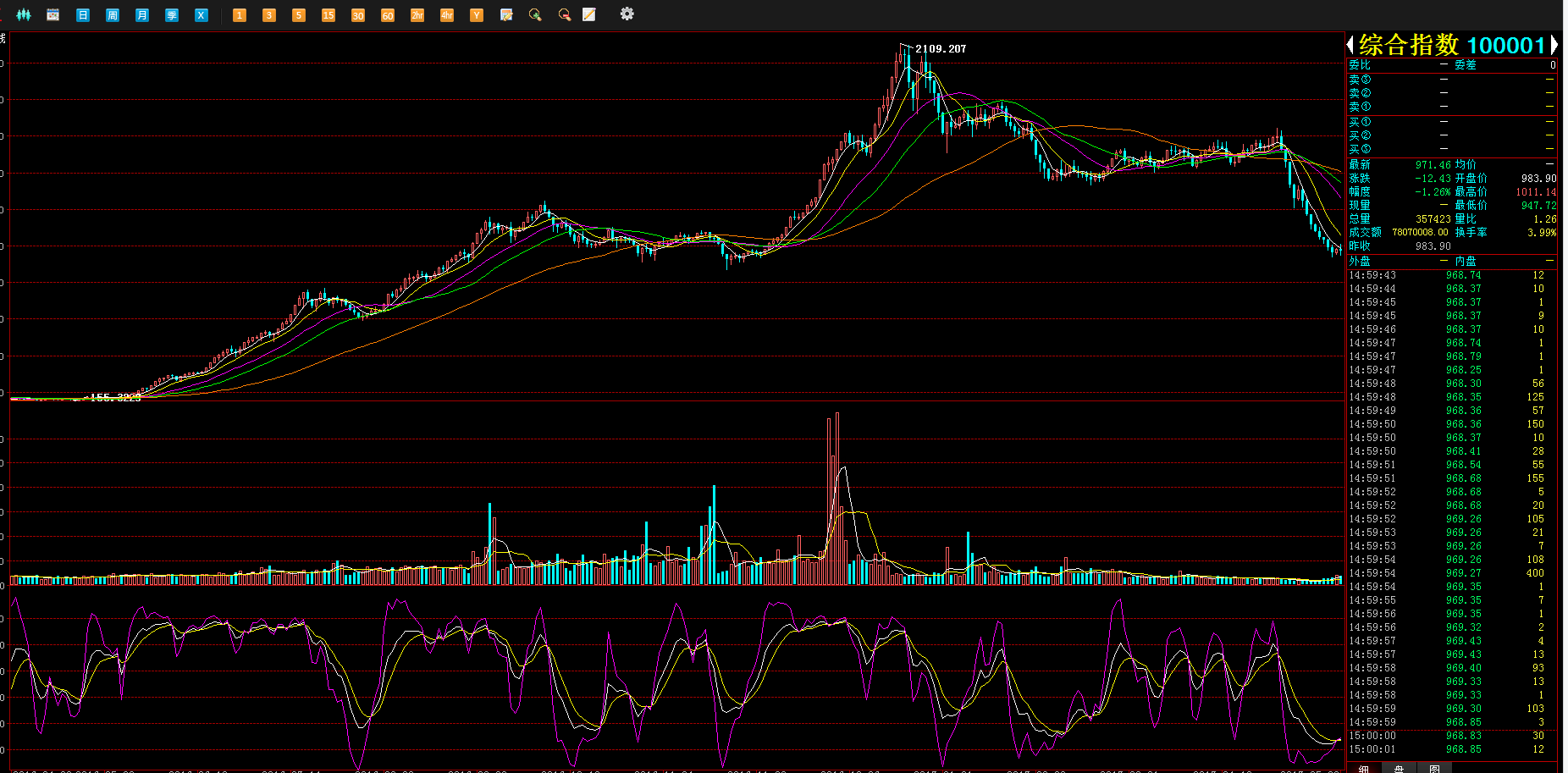Screen dimensions: 1568x773
Task: Select the 4hr interval button
Action: click(447, 15)
